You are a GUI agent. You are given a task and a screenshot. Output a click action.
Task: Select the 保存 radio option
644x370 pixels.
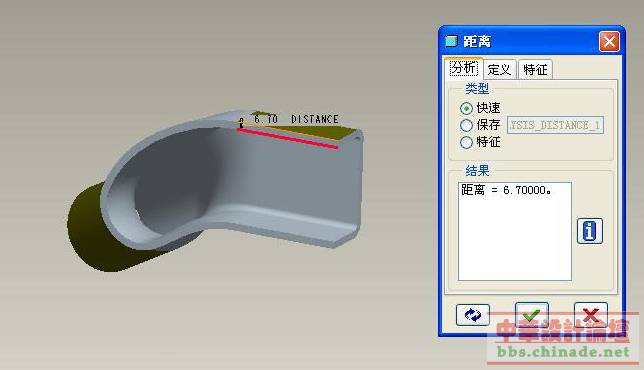point(467,125)
